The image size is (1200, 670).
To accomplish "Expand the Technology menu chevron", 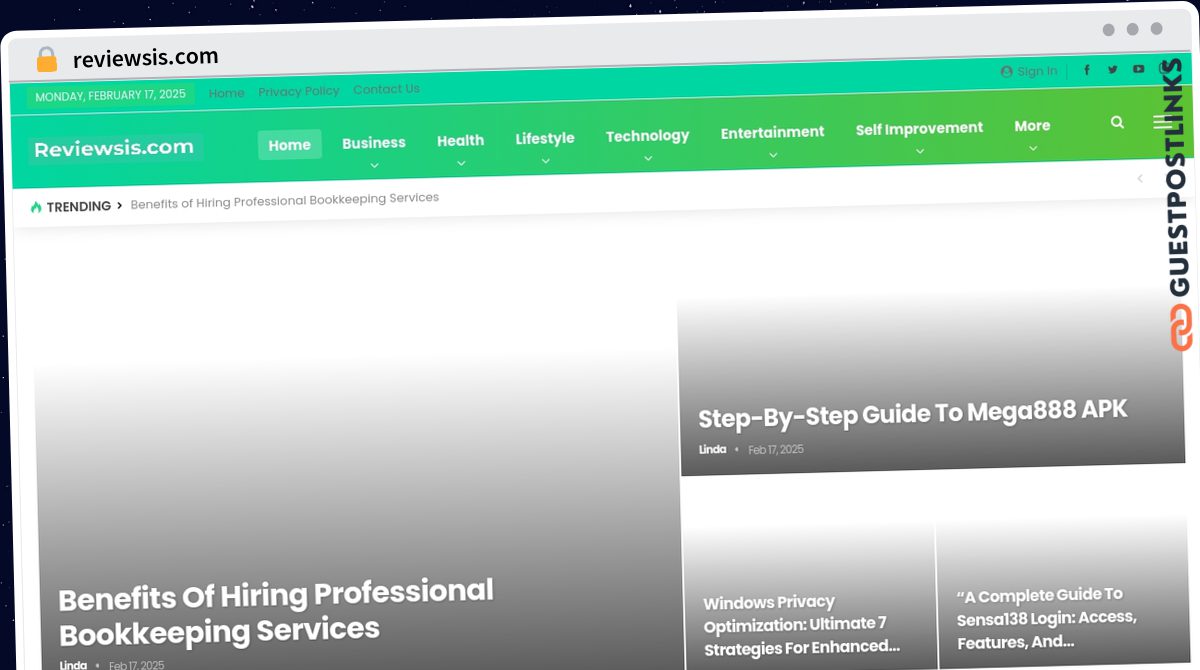I will (x=648, y=158).
